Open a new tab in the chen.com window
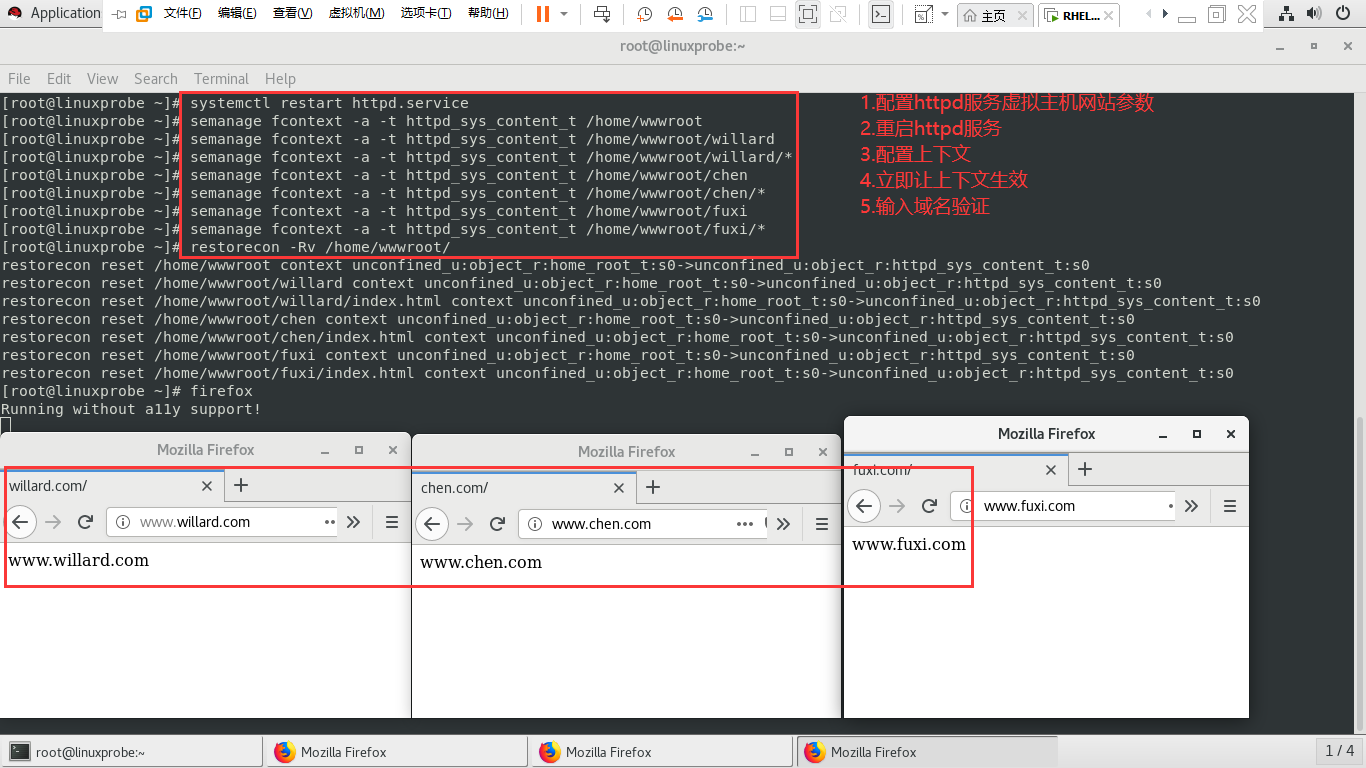Image resolution: width=1366 pixels, height=768 pixels. [x=653, y=487]
